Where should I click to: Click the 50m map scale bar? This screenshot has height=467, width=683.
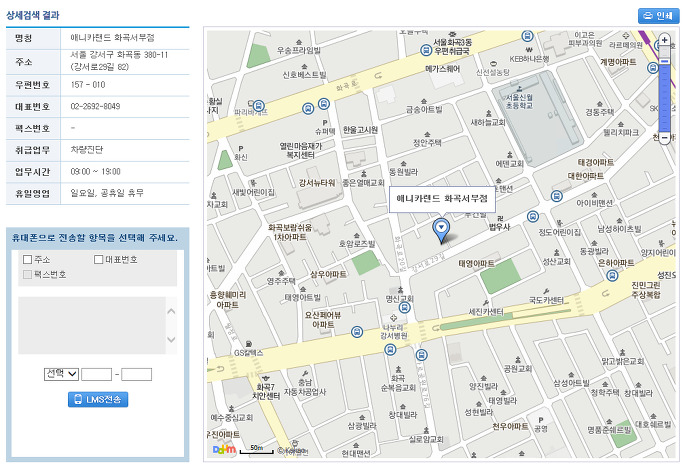click(257, 450)
